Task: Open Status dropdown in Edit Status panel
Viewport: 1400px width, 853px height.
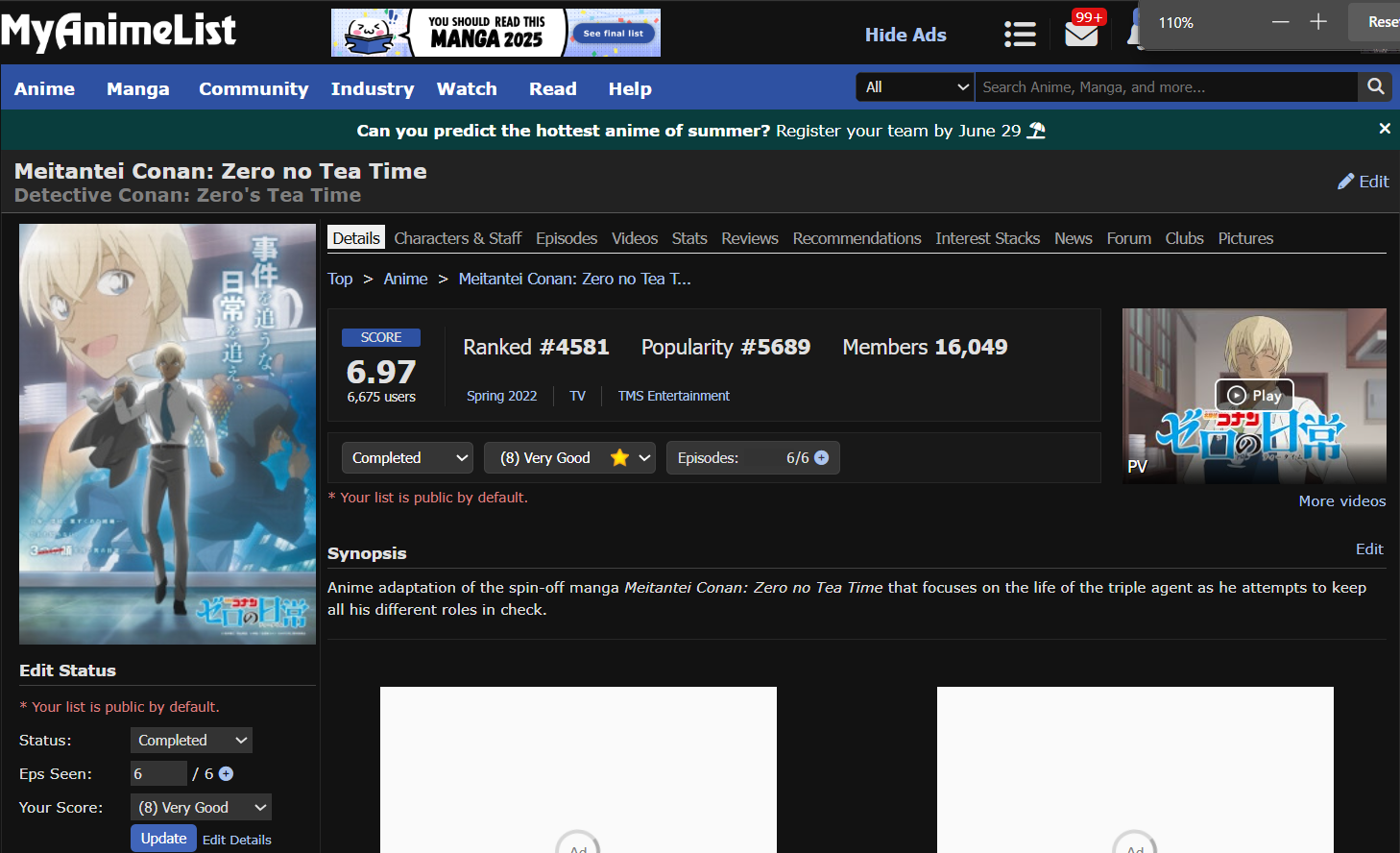Action: pos(191,741)
